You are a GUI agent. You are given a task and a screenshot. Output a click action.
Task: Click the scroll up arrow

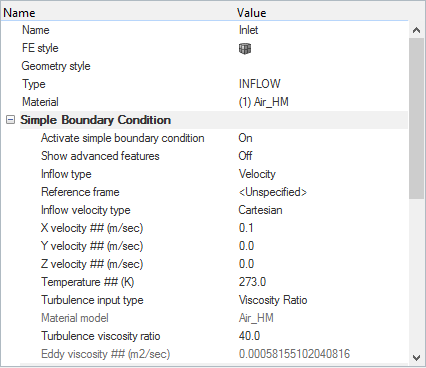tap(416, 30)
